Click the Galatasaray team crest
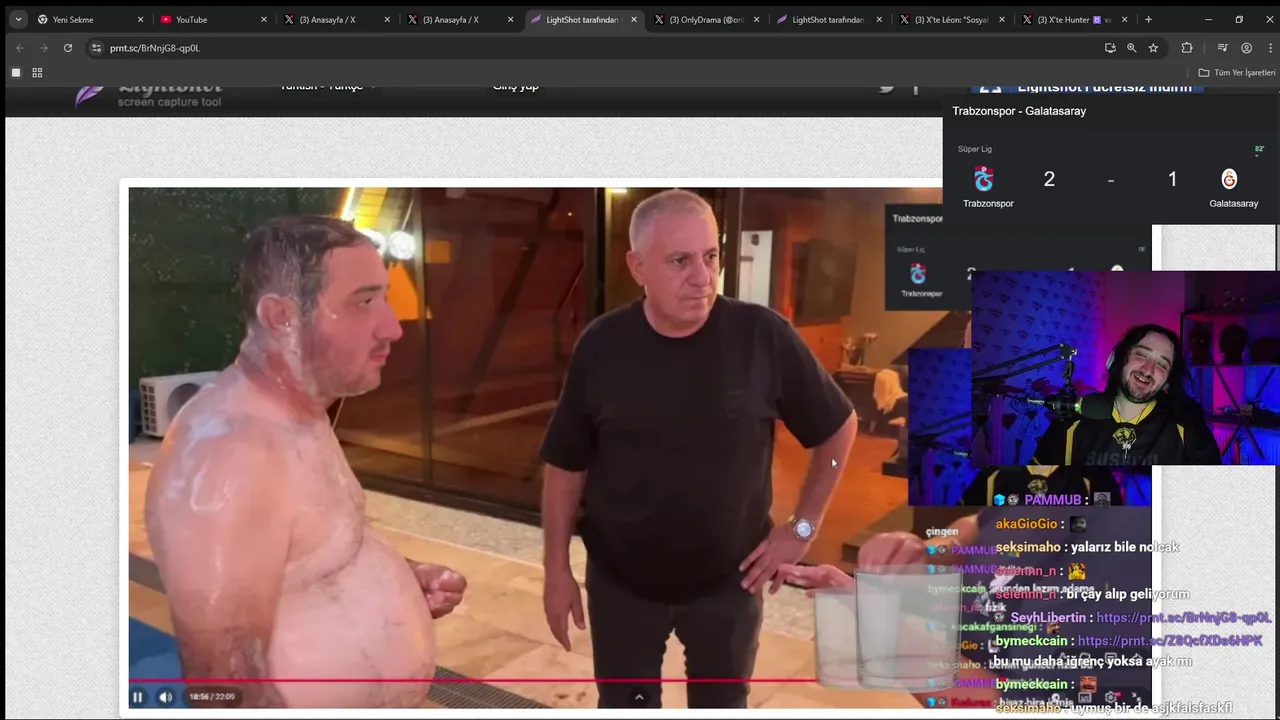The height and width of the screenshot is (720, 1280). click(x=1229, y=179)
